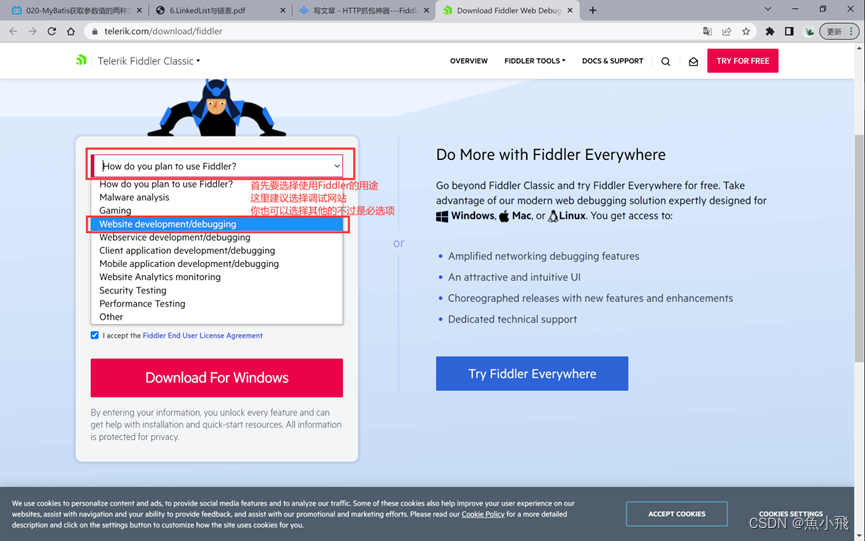865x541 pixels.
Task: Click the page vertical scrollbar thumb
Action: click(859, 248)
